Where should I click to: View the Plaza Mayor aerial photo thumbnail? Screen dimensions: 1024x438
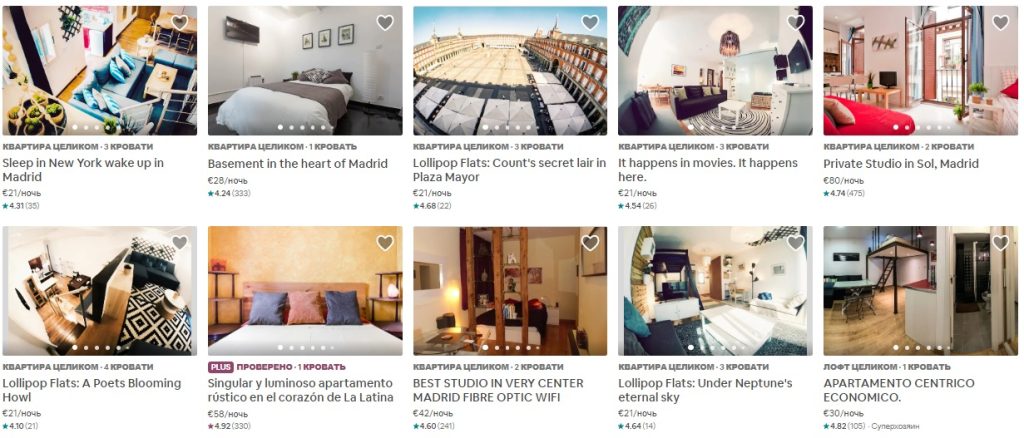(x=510, y=70)
